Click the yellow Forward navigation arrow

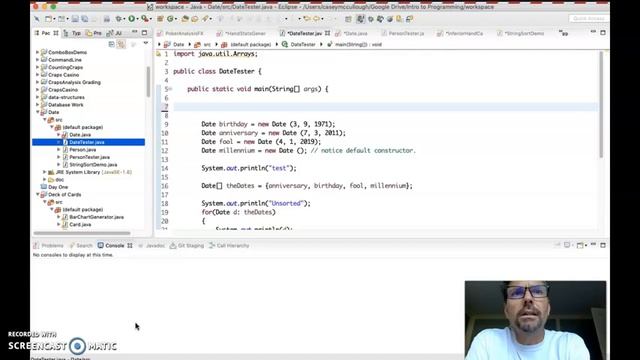(316, 19)
